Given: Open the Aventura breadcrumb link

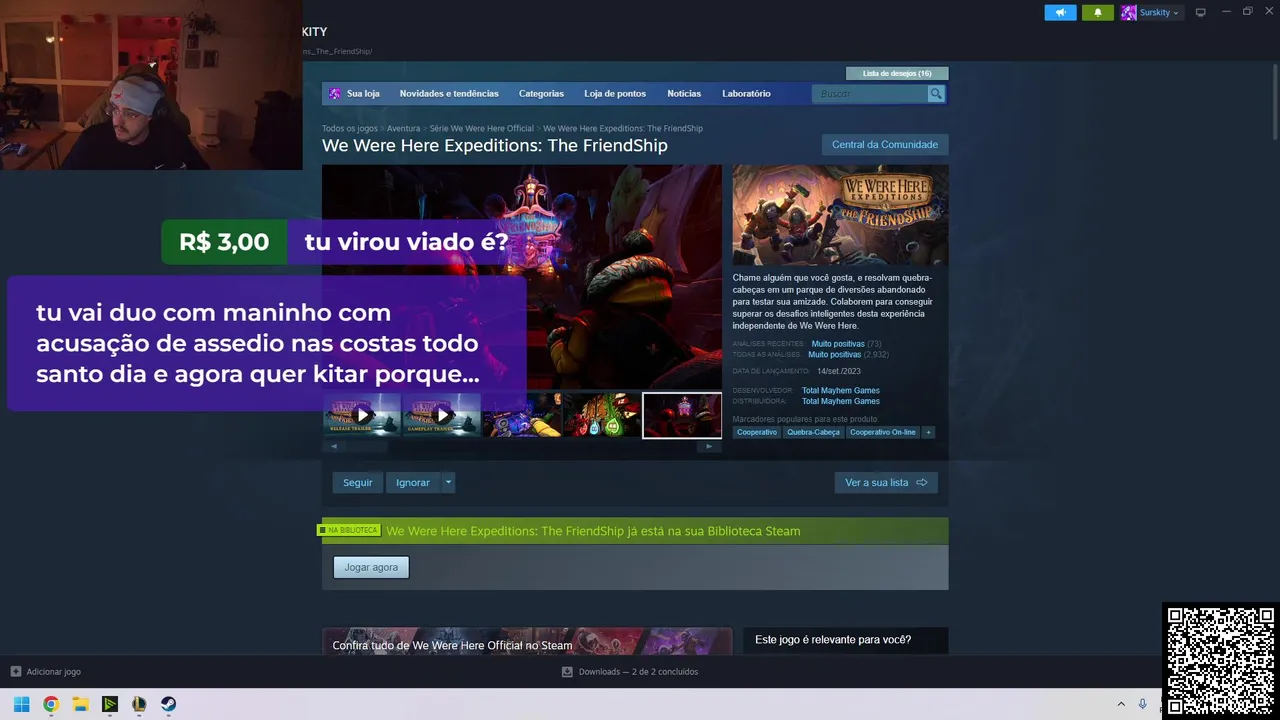Looking at the screenshot, I should (x=403, y=128).
